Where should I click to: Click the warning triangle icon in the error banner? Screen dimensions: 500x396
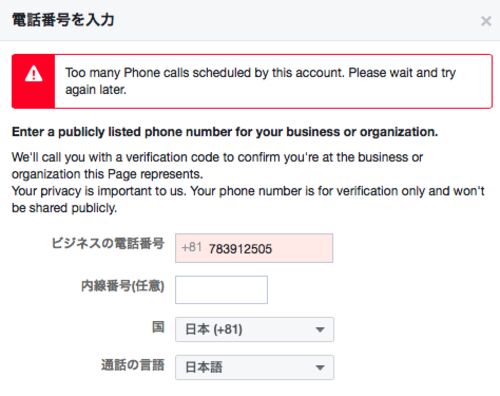pos(34,74)
